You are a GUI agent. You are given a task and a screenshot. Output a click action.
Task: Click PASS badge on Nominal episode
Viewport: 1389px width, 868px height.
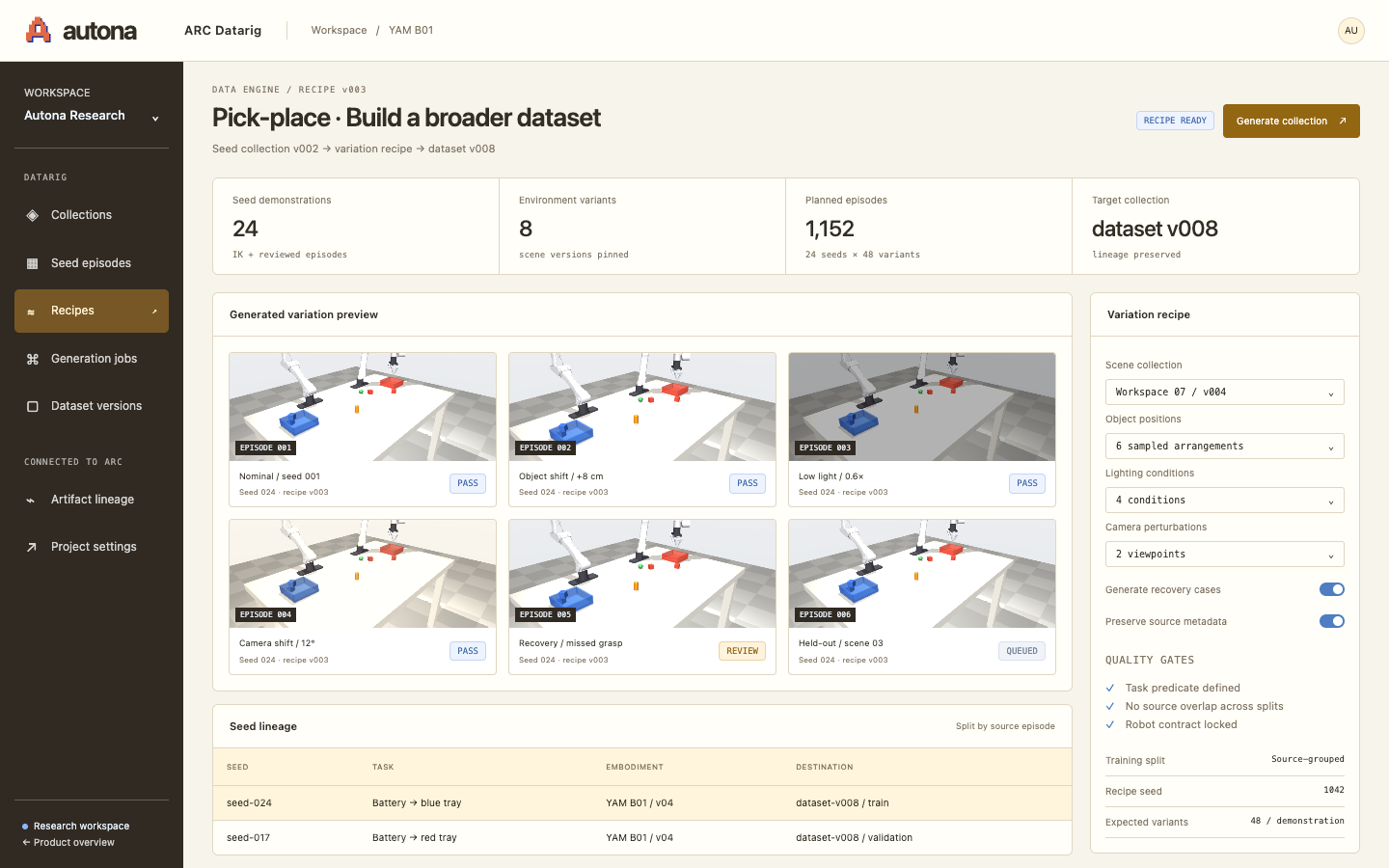[468, 483]
